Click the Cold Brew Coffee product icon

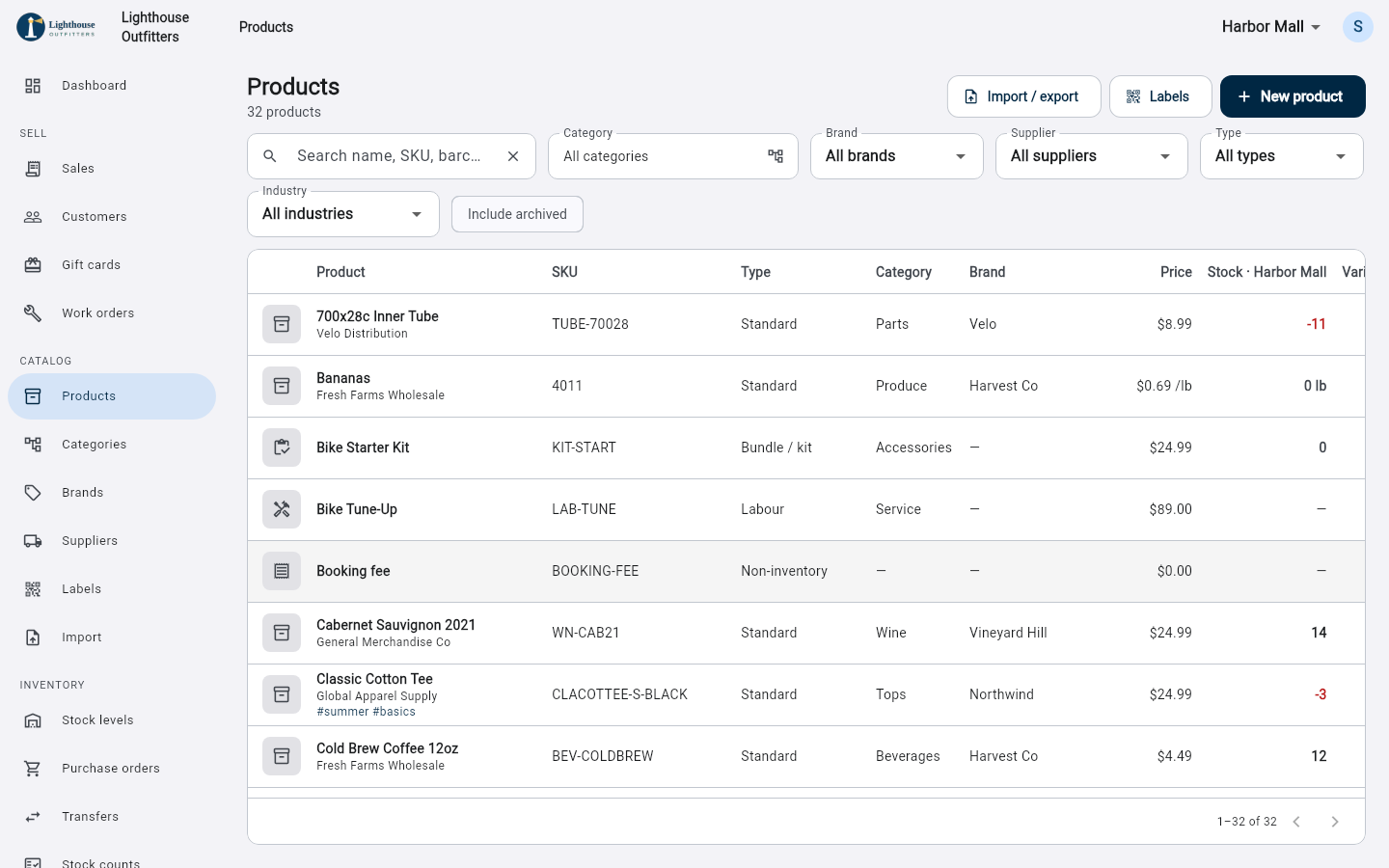282,756
